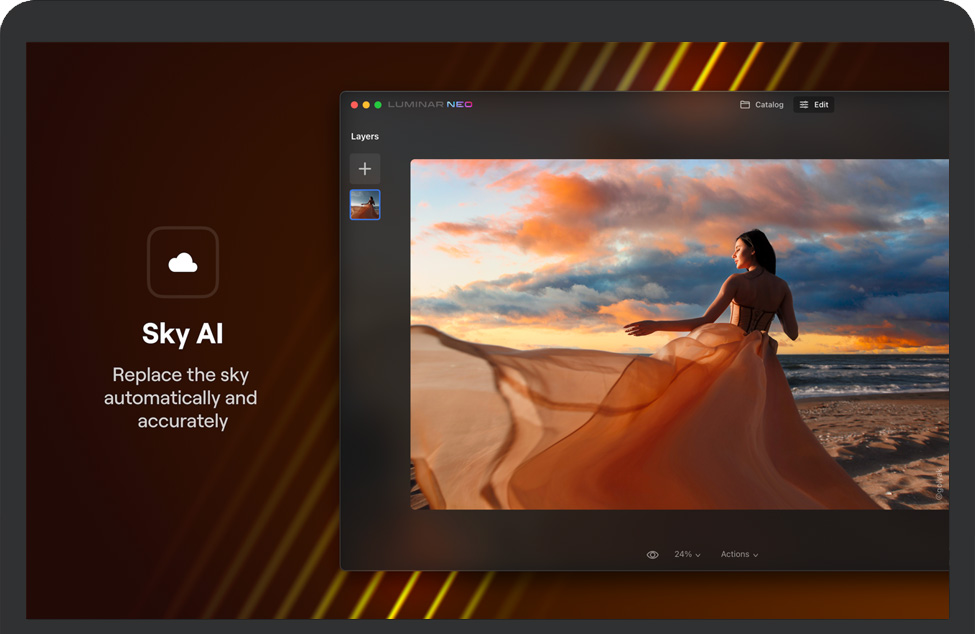This screenshot has width=975, height=634.
Task: Select the beach photo layer thumbnail
Action: [365, 205]
